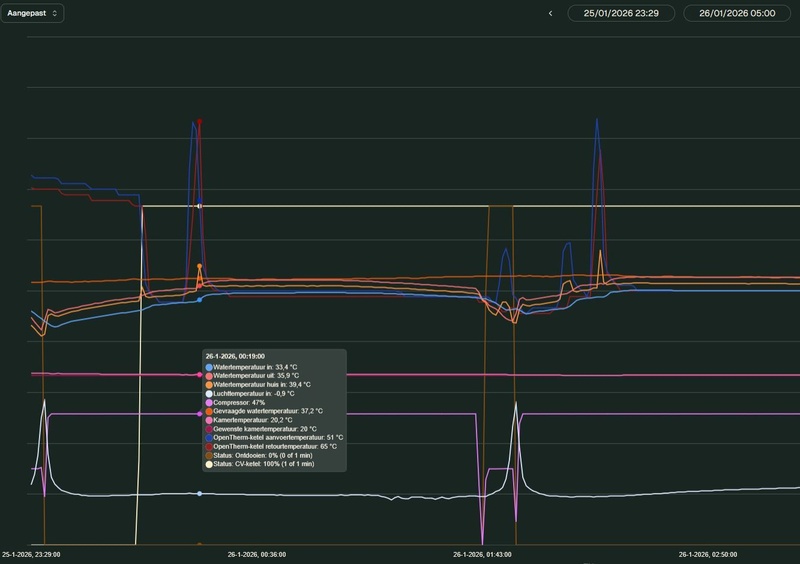The height and width of the screenshot is (564, 800).
Task: Click text Luchttemperatuur in: -0,9 °C
Action: [x=254, y=394]
